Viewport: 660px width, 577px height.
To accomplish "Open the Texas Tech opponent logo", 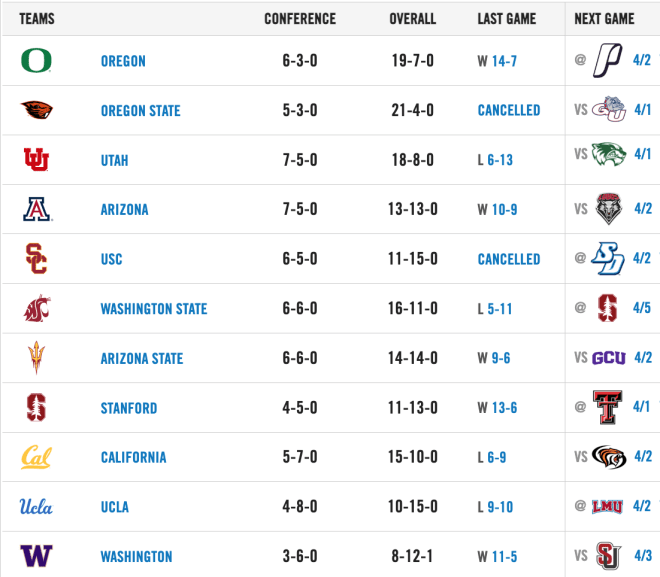I will tap(607, 407).
